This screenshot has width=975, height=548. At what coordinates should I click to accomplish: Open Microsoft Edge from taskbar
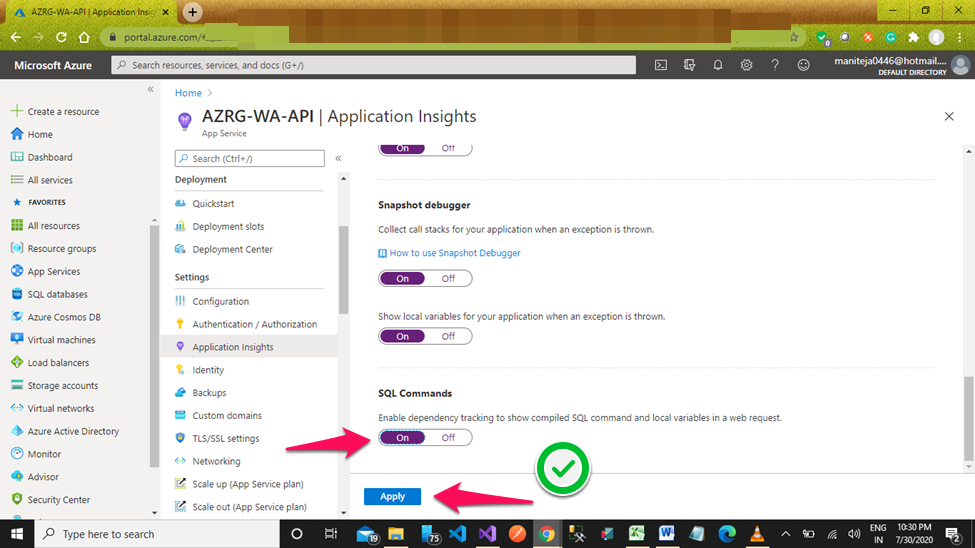[726, 534]
